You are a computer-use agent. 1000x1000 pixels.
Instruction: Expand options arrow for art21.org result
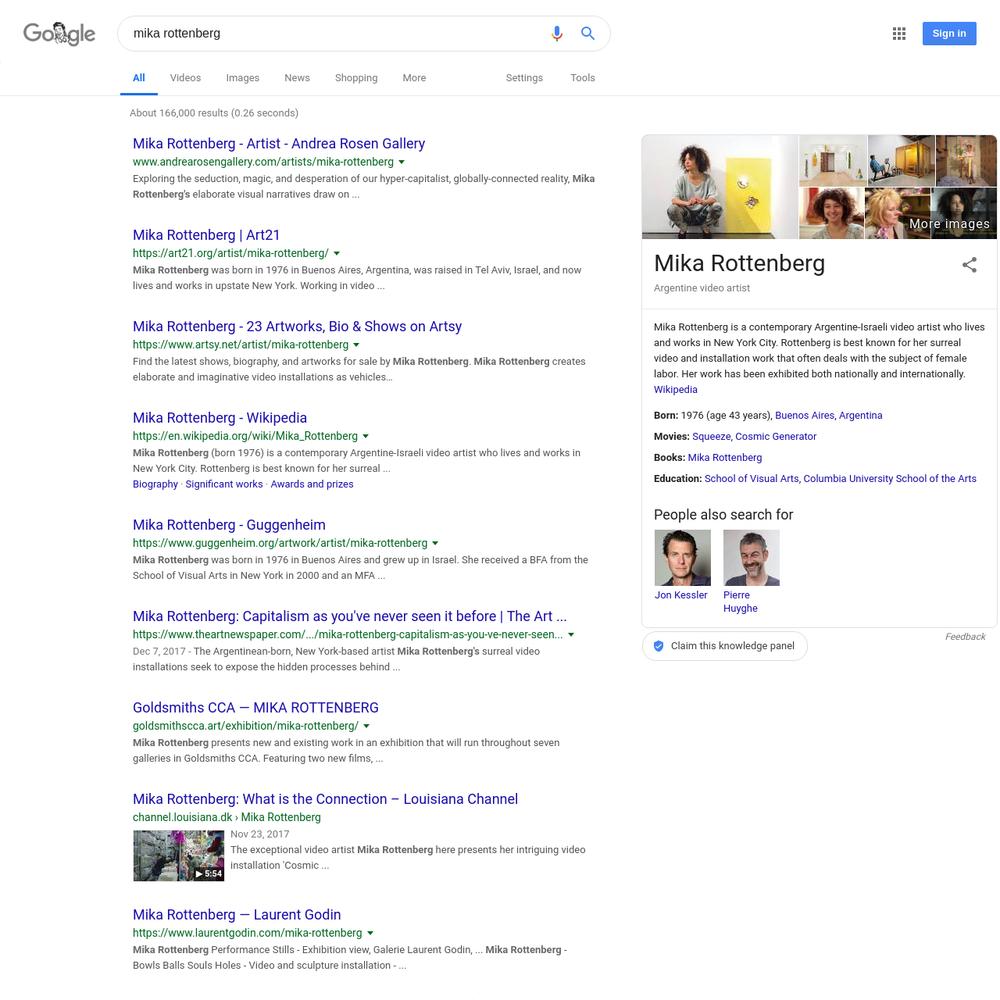(337, 253)
